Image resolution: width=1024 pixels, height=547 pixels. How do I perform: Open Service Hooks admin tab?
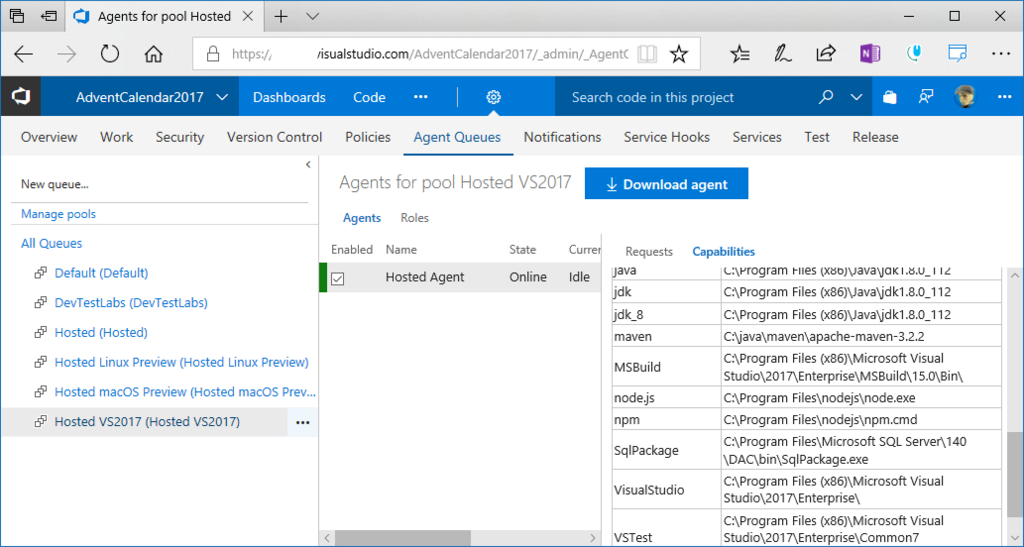667,137
